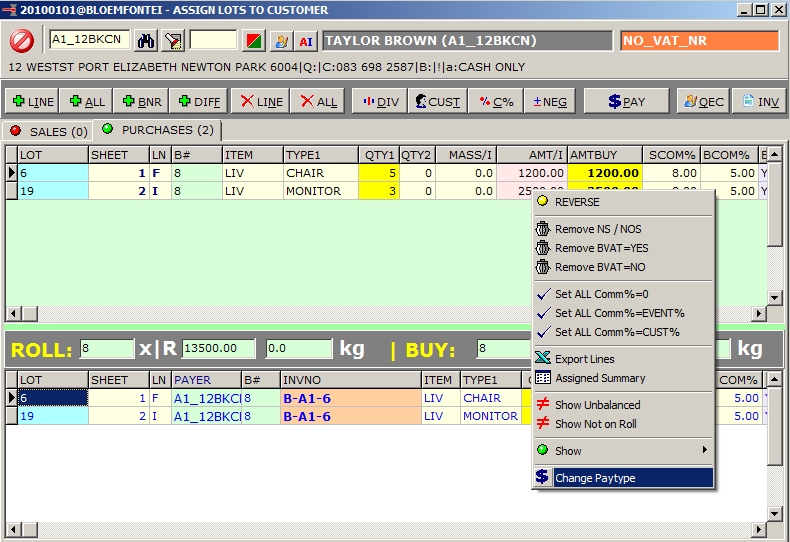Viewport: 790px width, 542px height.
Task: Click lower grid MONITOR cell
Action: 490,417
